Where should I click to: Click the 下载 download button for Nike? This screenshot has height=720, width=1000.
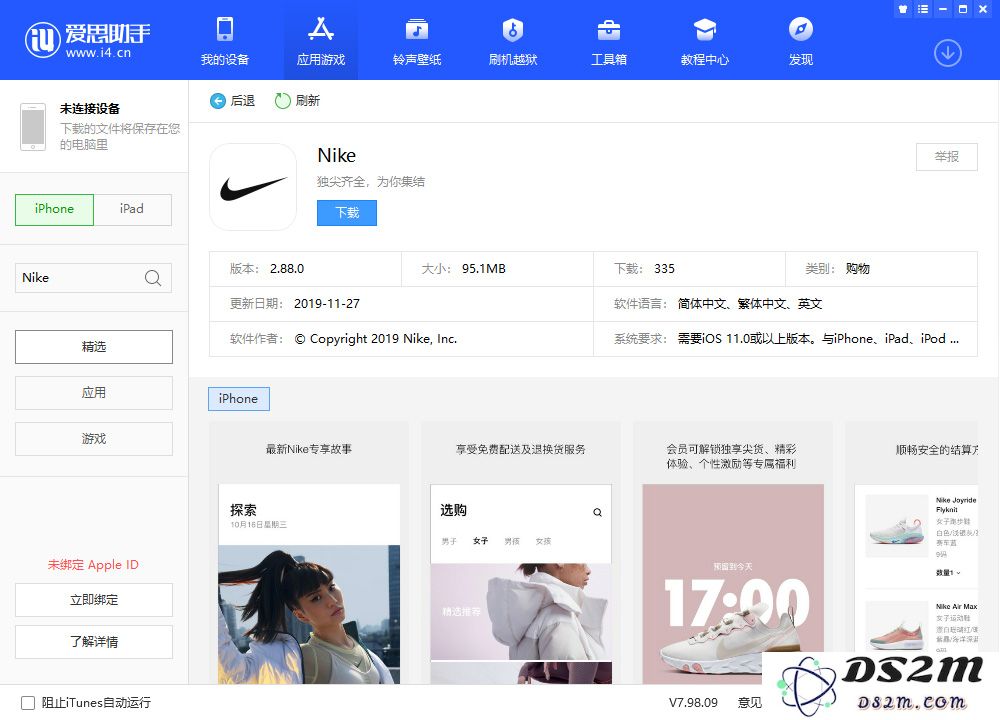tap(347, 213)
